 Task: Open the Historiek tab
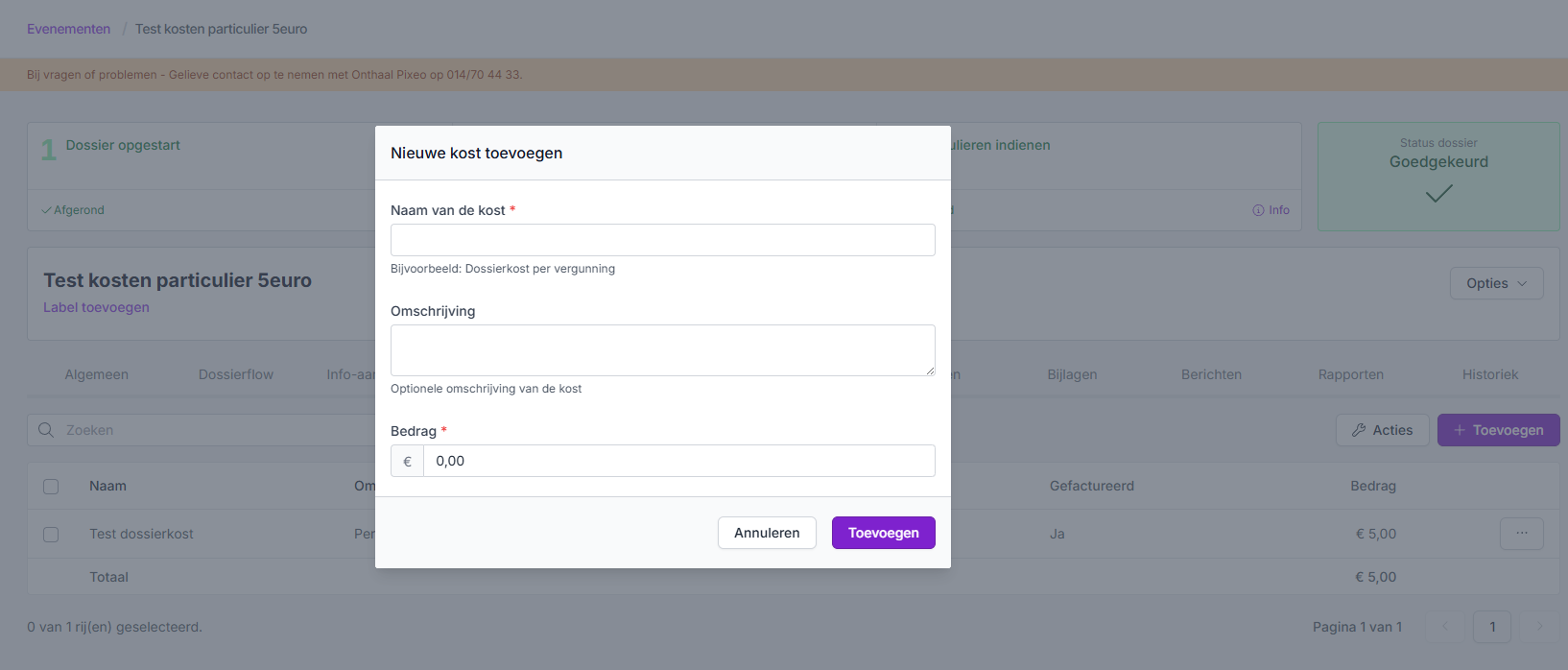tap(1489, 374)
